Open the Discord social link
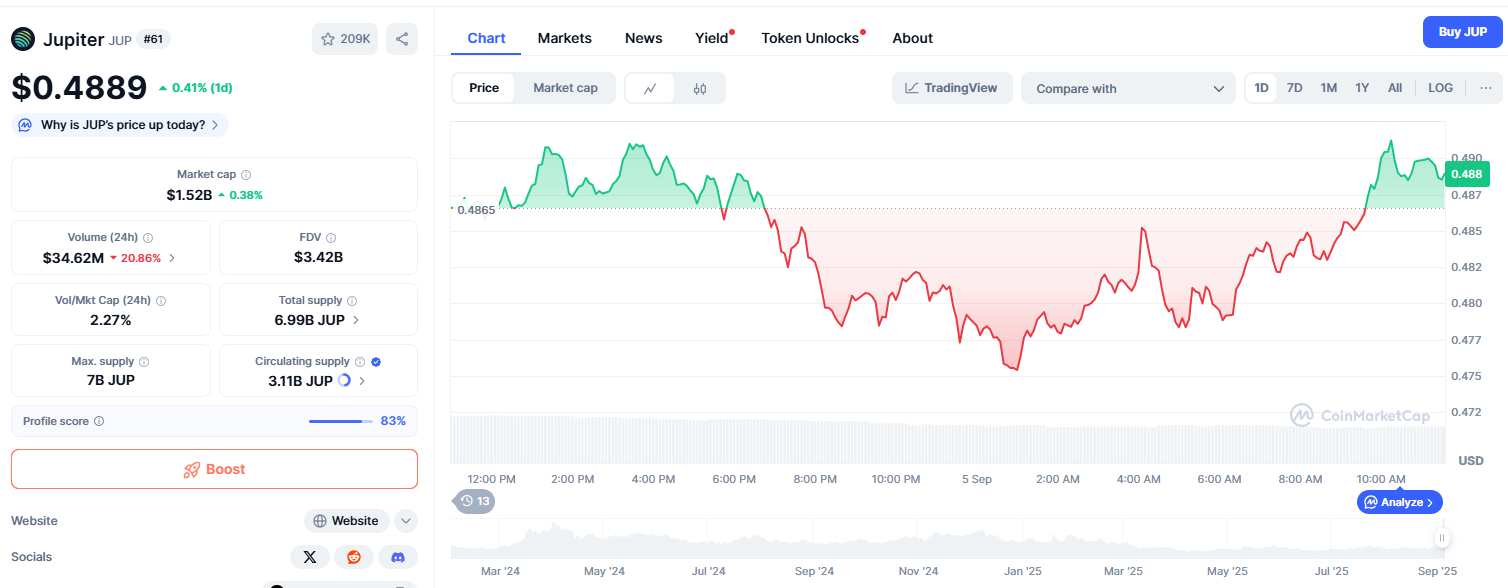Viewport: 1508px width, 588px height. click(x=398, y=557)
